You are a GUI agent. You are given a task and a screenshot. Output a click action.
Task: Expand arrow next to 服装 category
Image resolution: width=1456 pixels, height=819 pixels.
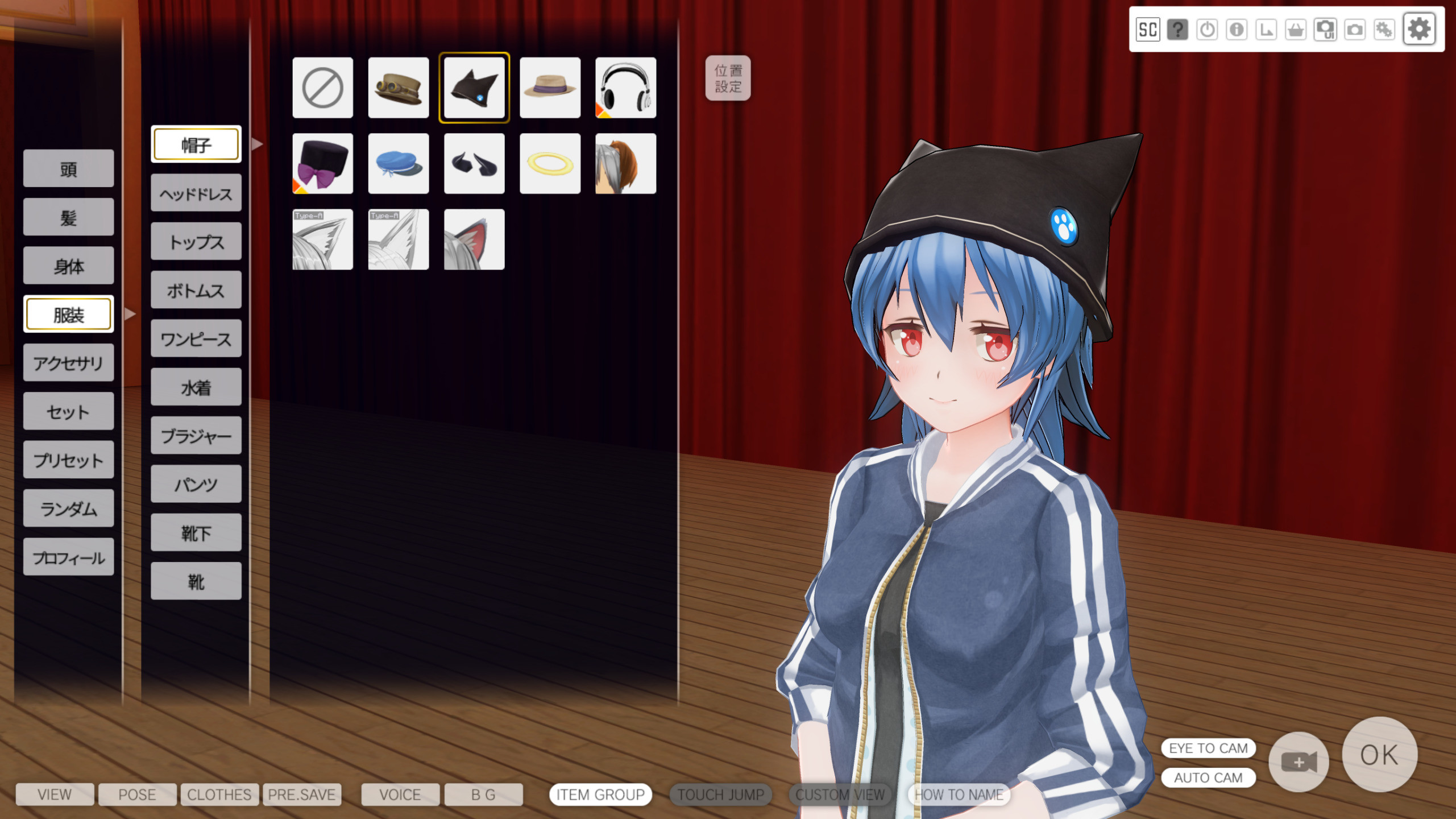pos(130,314)
